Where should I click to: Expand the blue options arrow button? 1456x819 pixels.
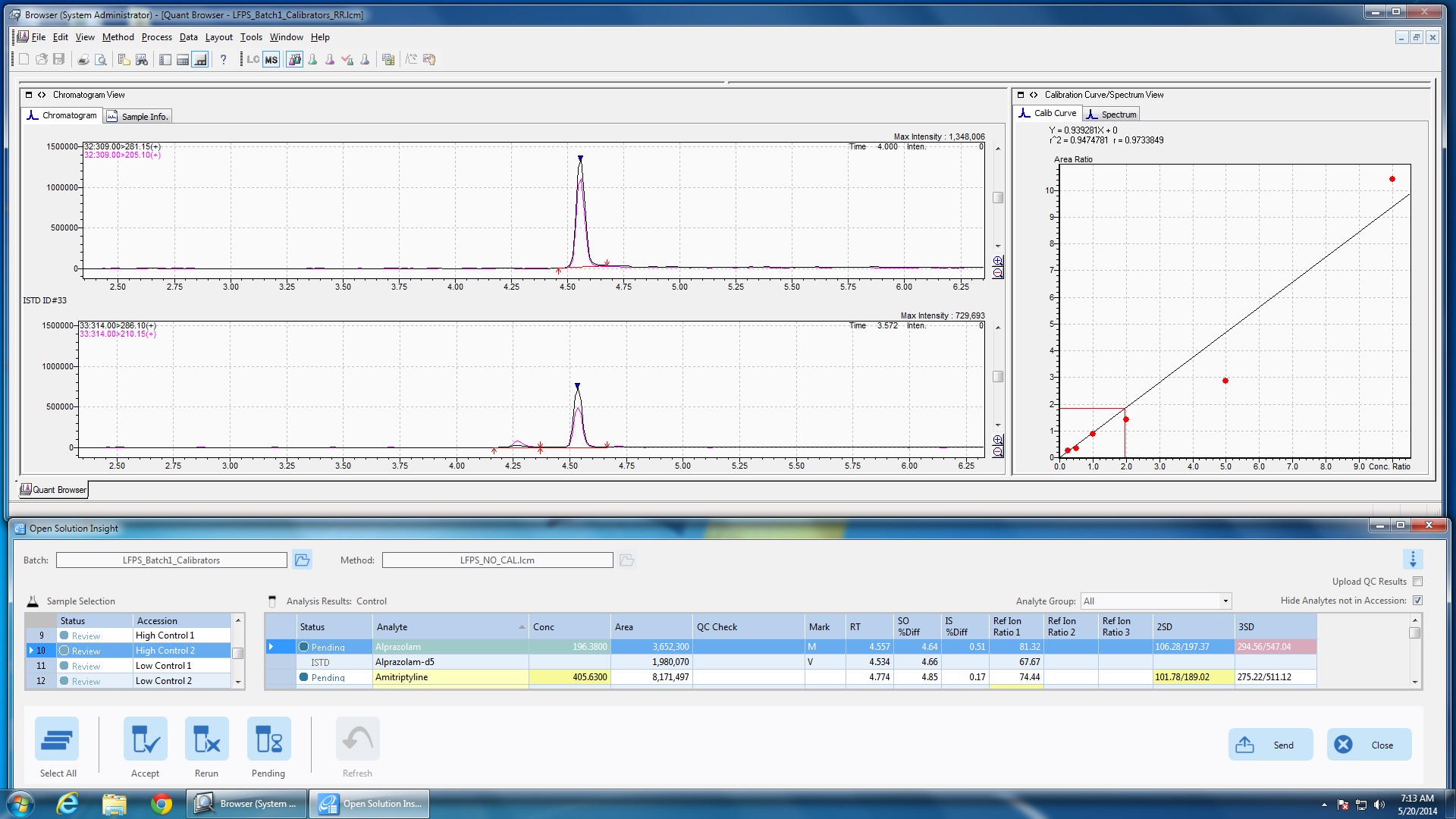coord(1412,560)
